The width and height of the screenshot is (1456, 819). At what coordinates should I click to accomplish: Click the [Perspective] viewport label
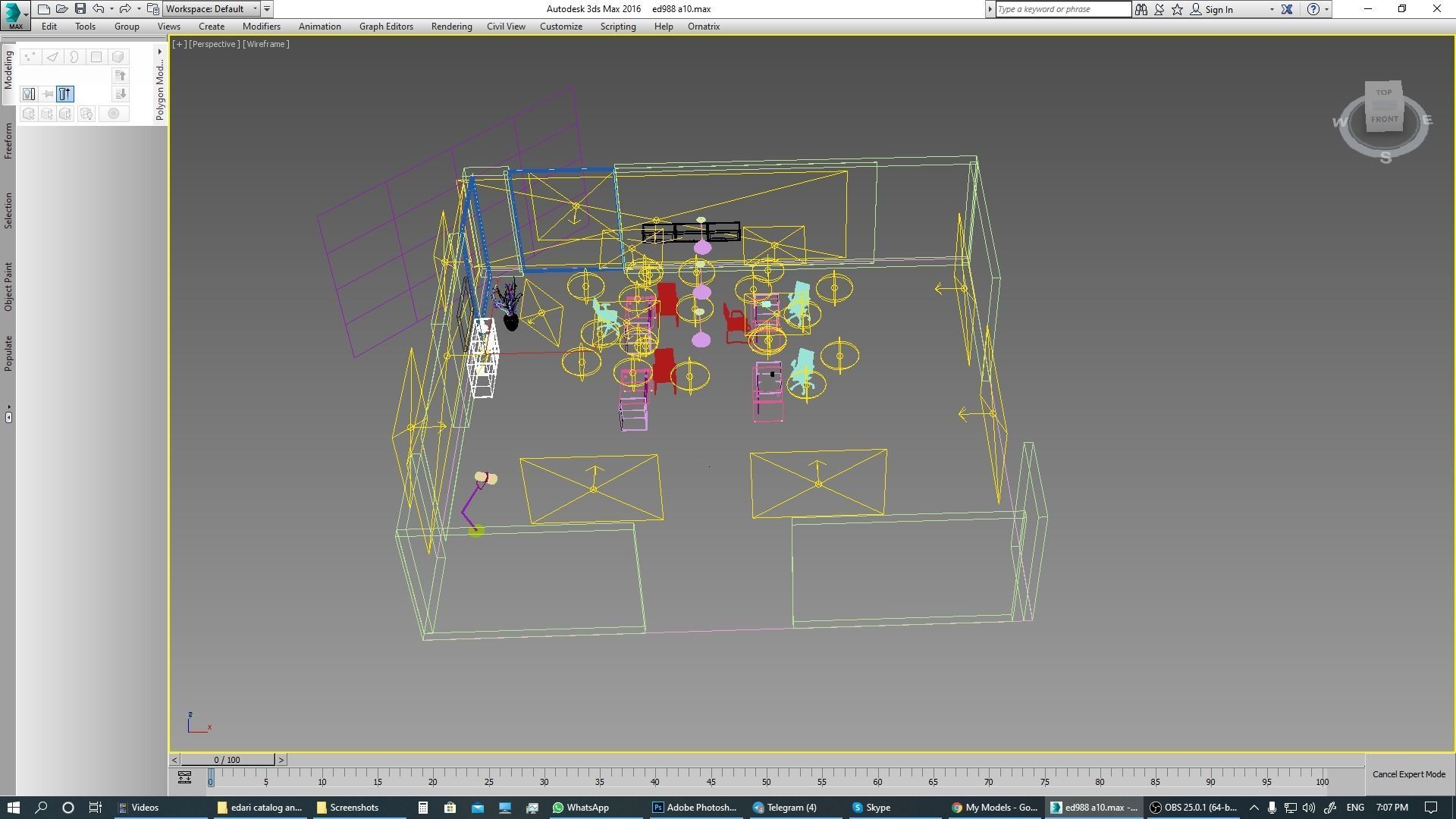click(214, 44)
